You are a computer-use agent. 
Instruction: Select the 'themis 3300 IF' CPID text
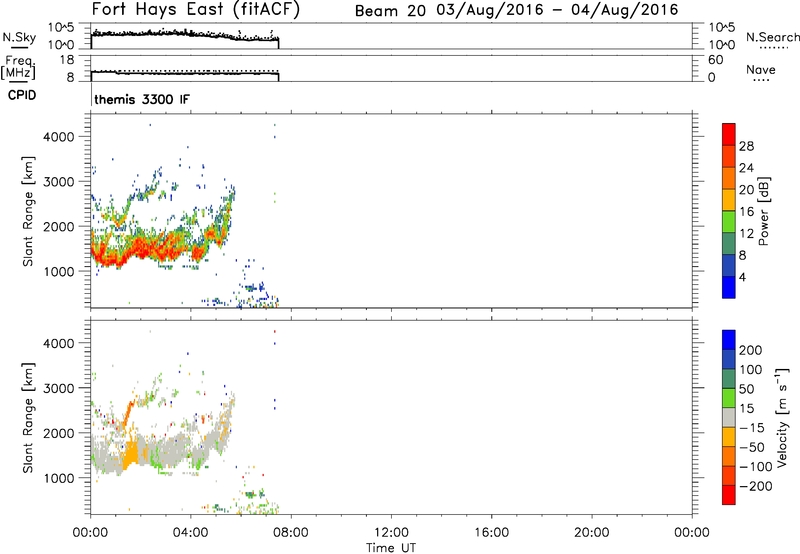[x=142, y=99]
